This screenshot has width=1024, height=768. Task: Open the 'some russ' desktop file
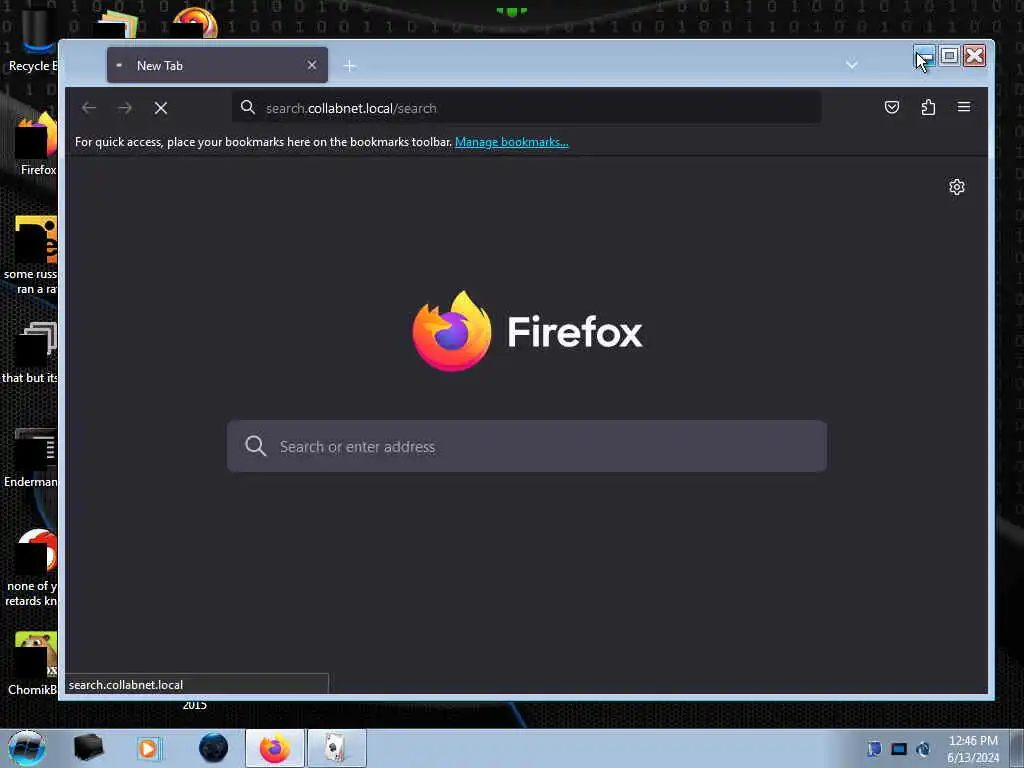click(x=33, y=255)
